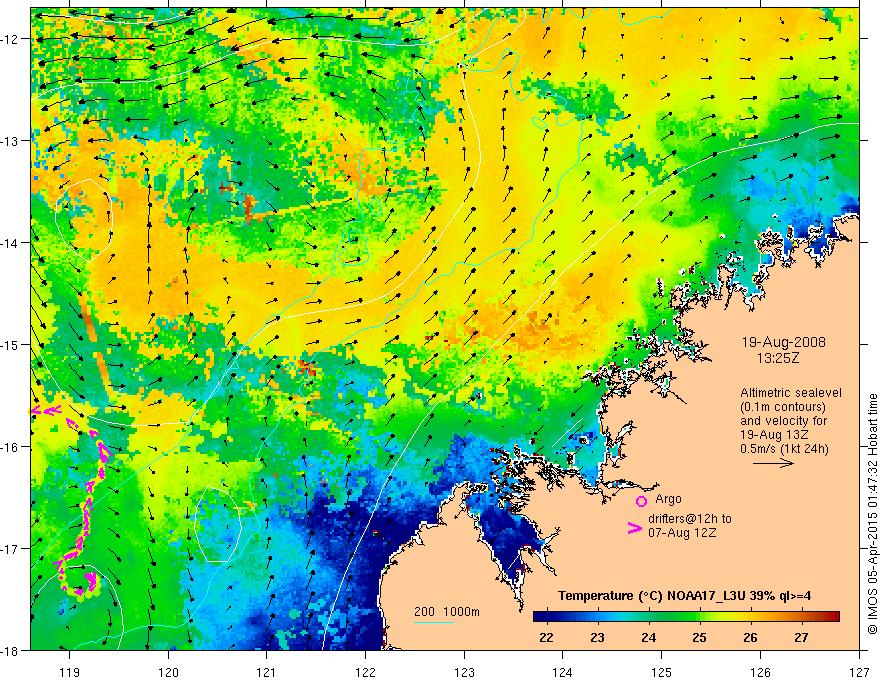Click the text '19-Aug 13Z'
This screenshot has width=880, height=680.
coord(772,435)
